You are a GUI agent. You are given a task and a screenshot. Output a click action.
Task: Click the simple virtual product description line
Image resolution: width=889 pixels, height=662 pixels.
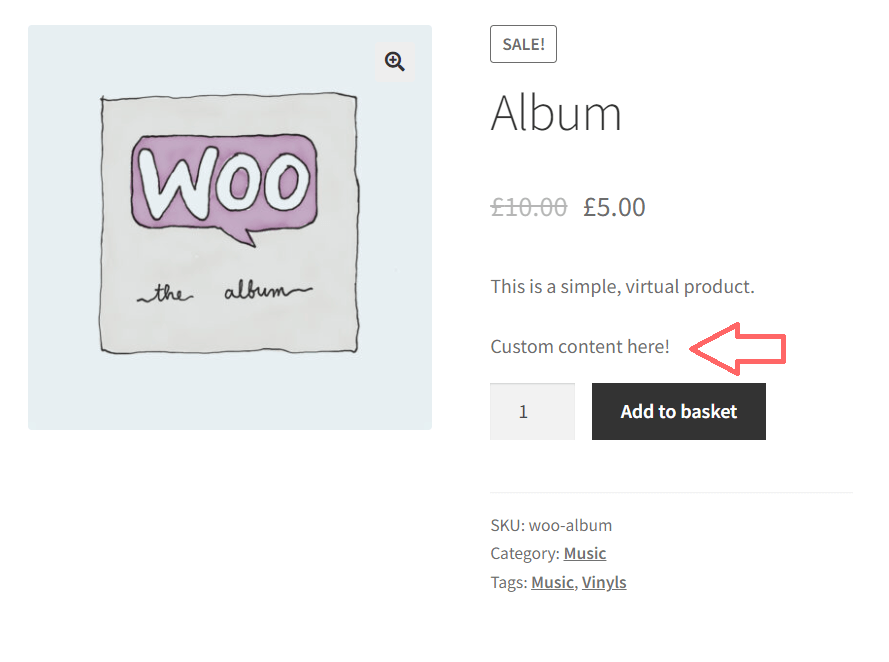[x=621, y=286]
